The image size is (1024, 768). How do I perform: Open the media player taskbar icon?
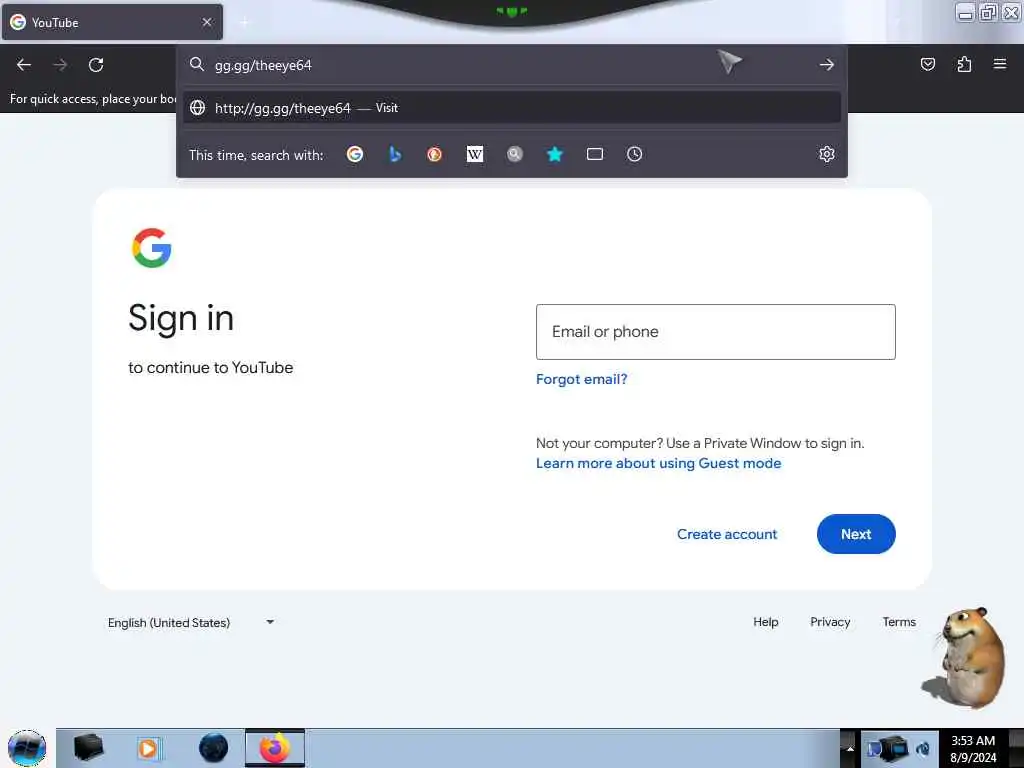click(x=148, y=748)
